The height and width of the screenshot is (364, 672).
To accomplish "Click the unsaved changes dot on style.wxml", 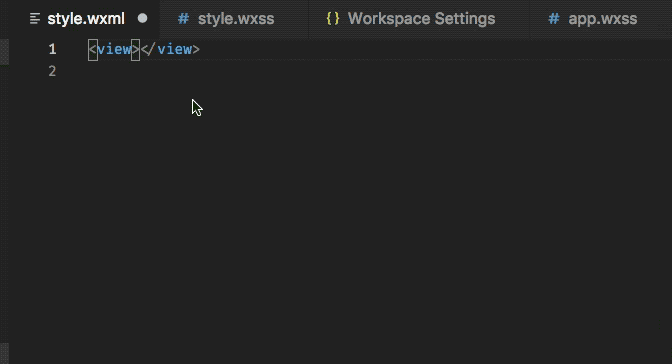I will (x=142, y=18).
